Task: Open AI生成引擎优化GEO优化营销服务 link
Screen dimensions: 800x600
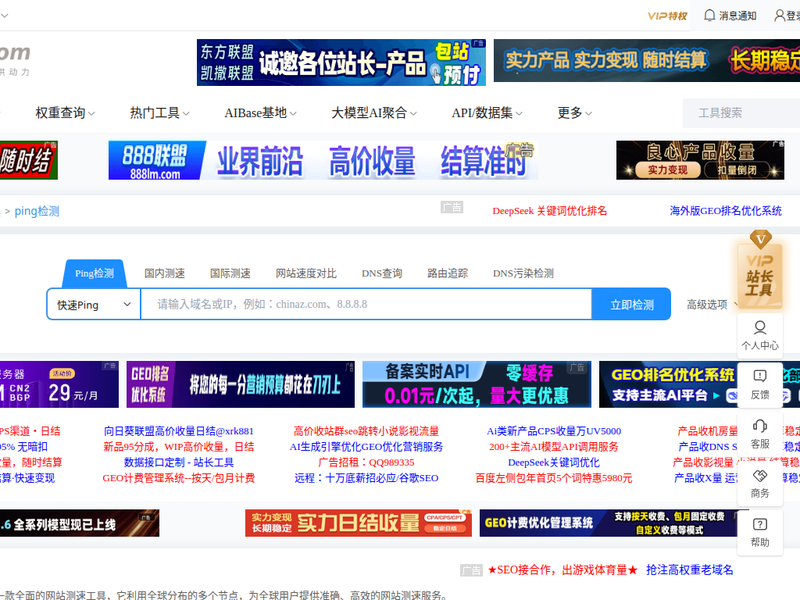Action: tap(366, 447)
